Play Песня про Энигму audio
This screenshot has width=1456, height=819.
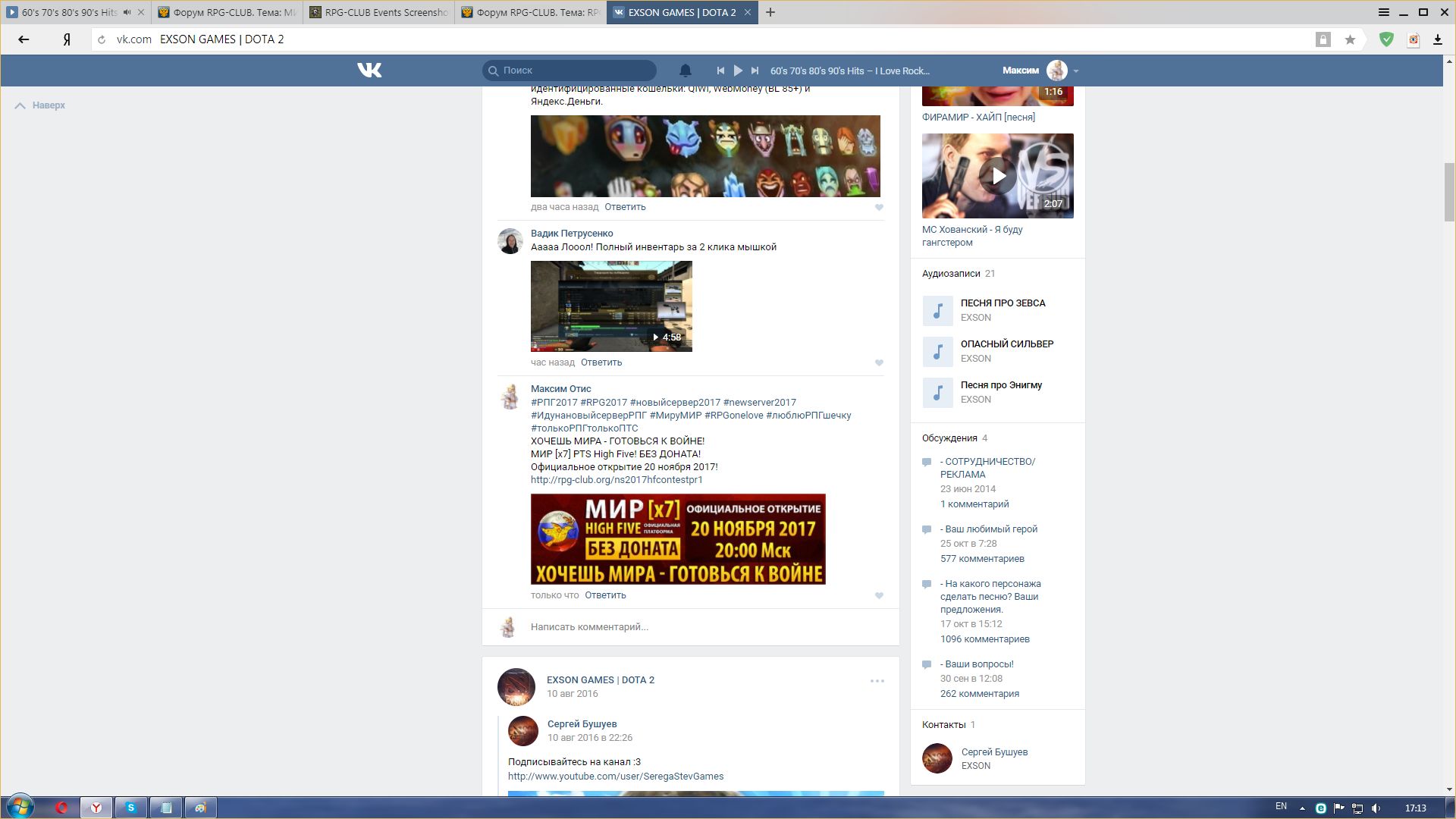click(x=938, y=392)
